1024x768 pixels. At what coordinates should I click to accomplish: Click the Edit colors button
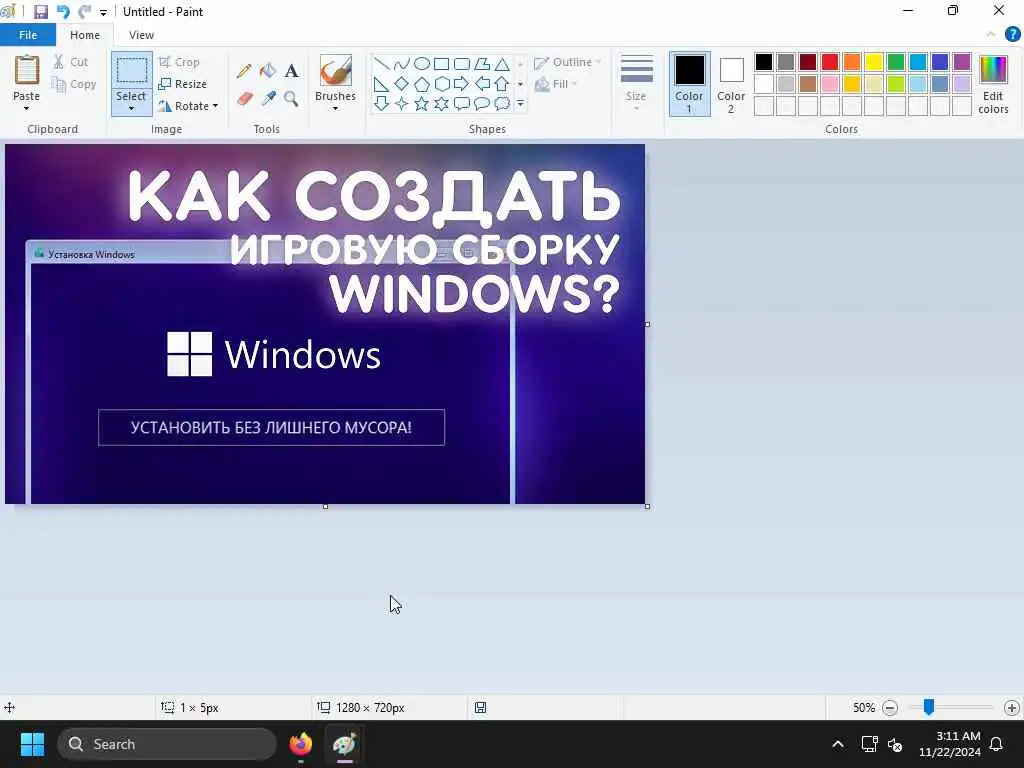(993, 85)
